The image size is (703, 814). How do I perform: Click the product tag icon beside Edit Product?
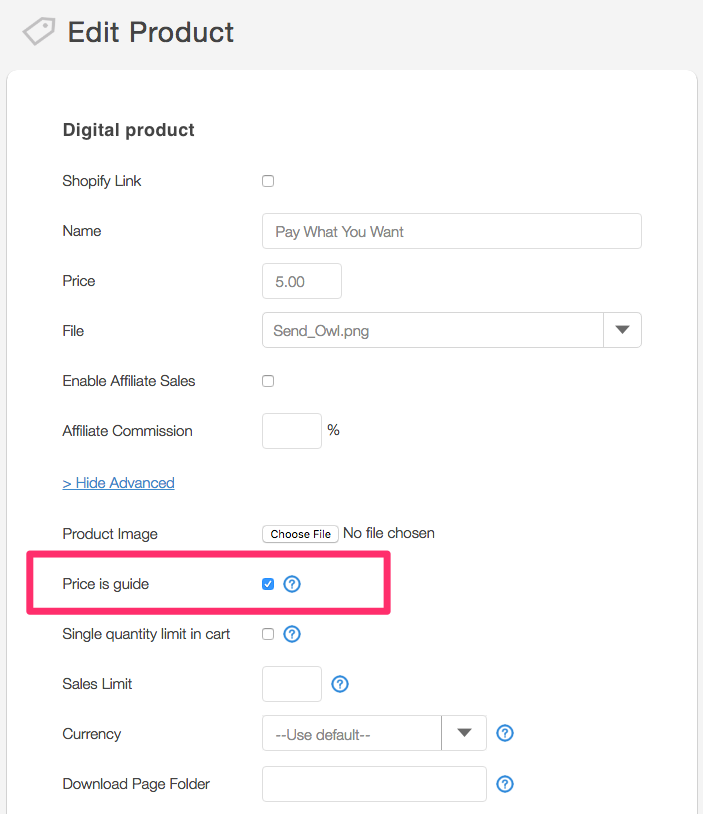click(38, 32)
